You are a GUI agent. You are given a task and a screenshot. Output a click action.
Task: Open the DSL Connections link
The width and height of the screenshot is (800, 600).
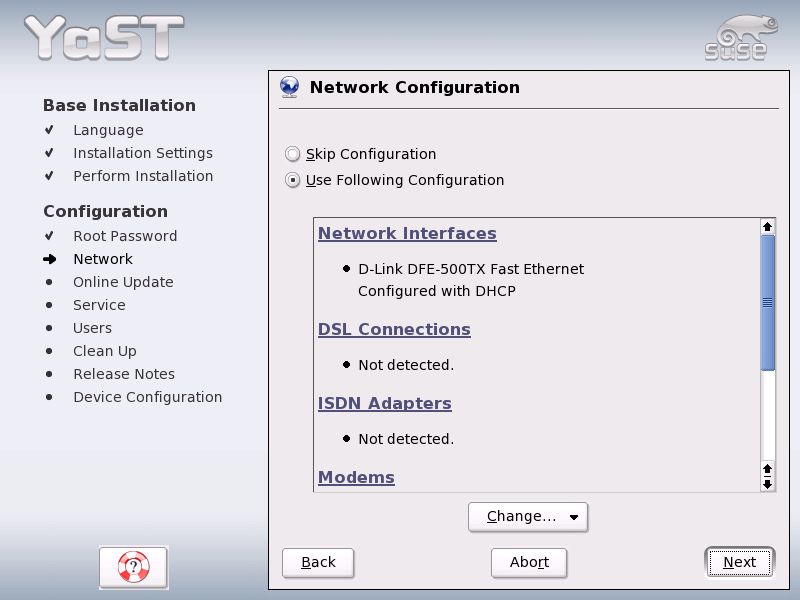pyautogui.click(x=394, y=329)
